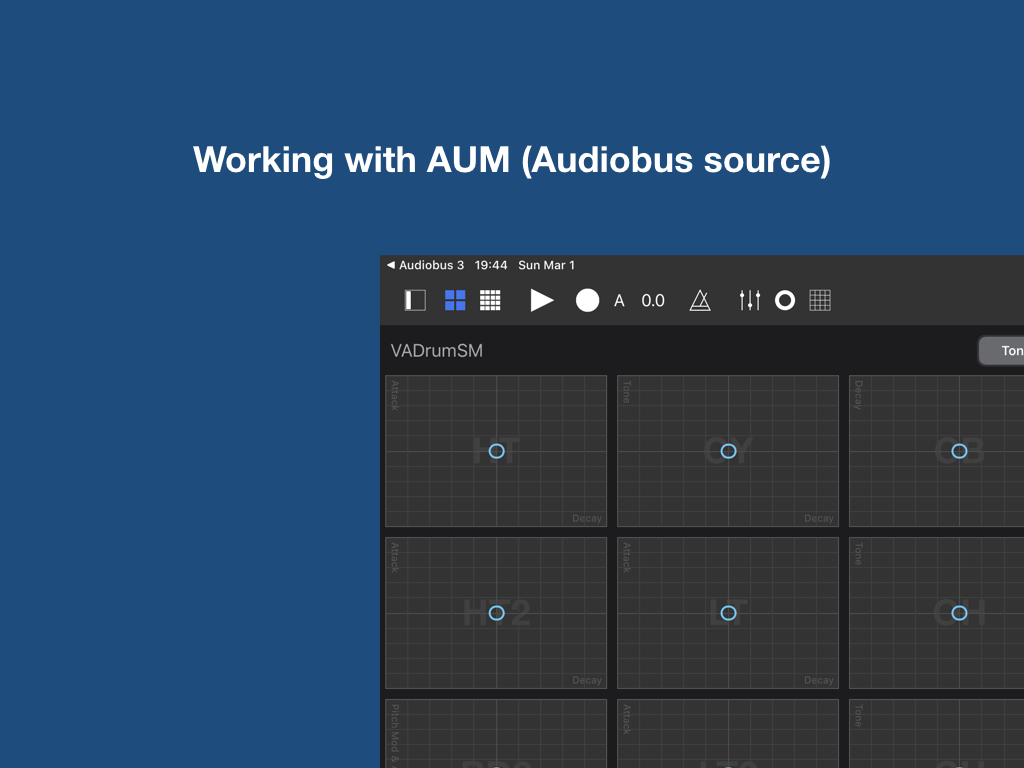Click the HT pad's blue control point

pos(496,451)
